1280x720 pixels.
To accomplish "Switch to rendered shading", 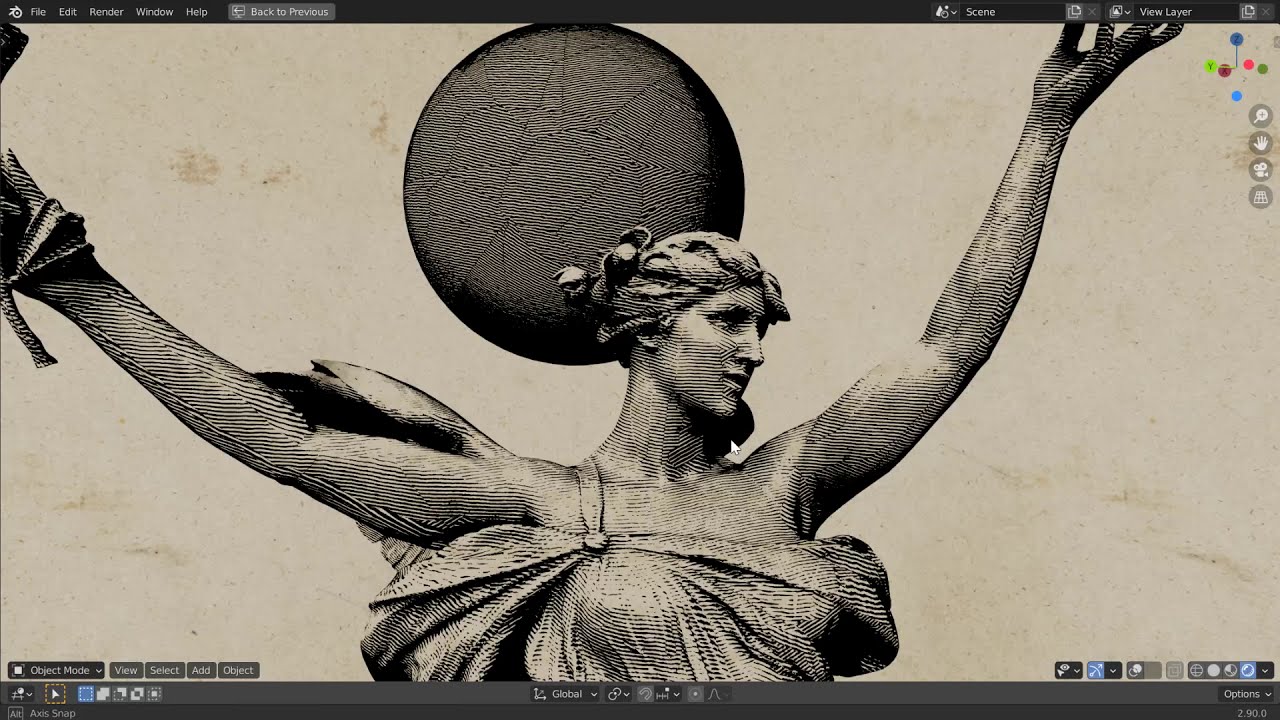I will point(1248,670).
